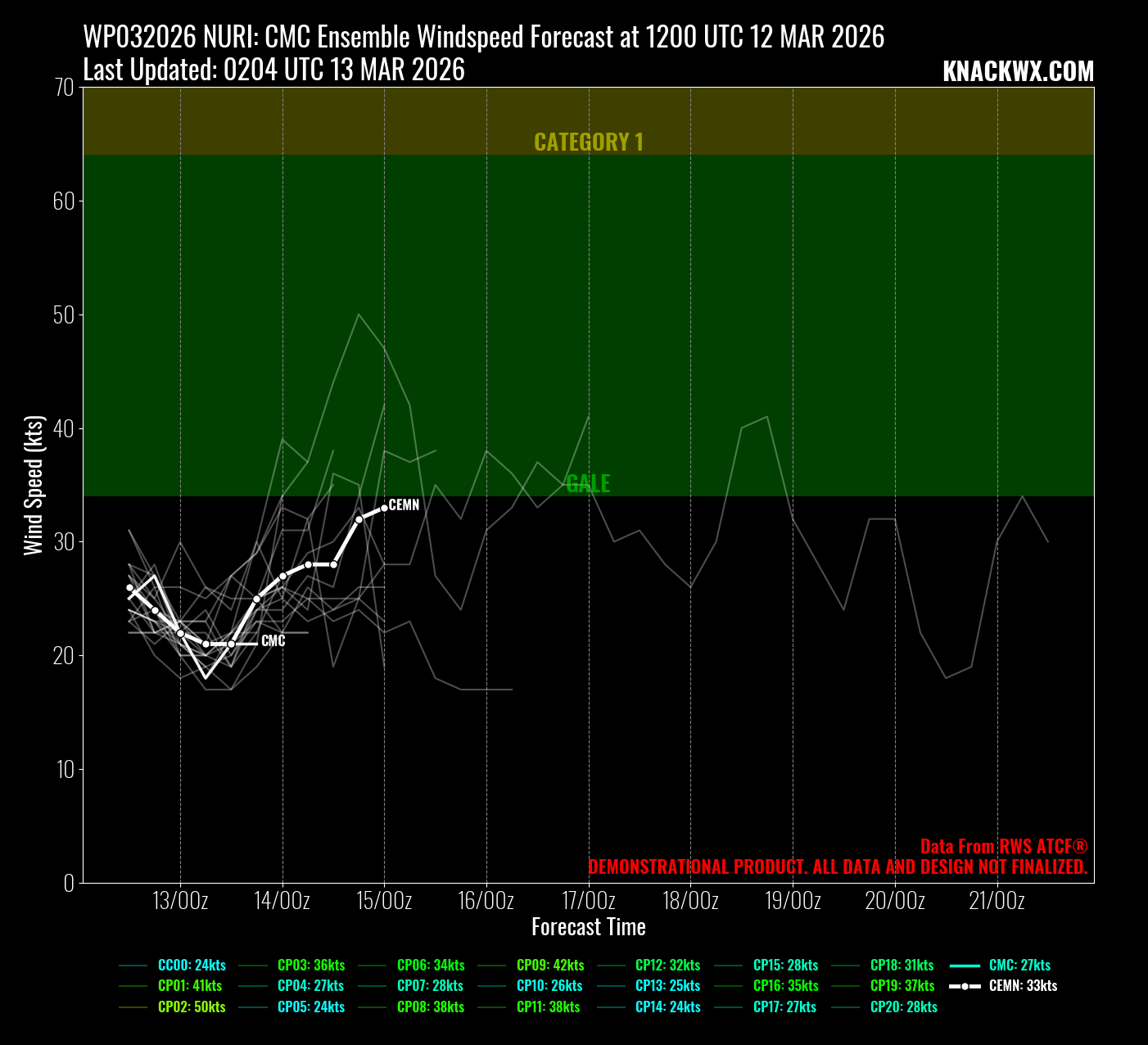1148x1045 pixels.
Task: Click the CEMN end-of-line label on chart
Action: click(x=404, y=505)
